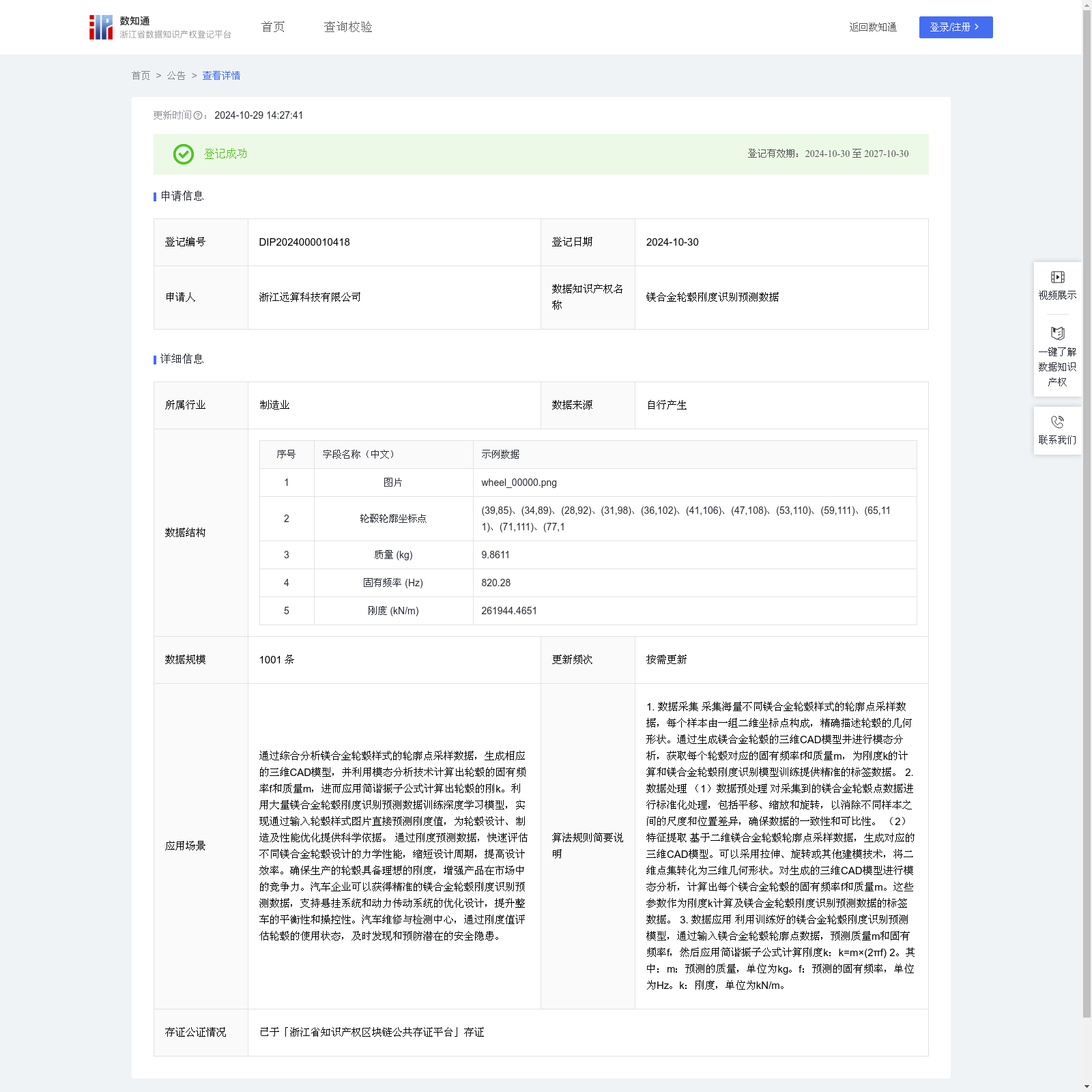Image resolution: width=1092 pixels, height=1092 pixels.
Task: Click the 按需更新 frequency value
Action: 667,660
